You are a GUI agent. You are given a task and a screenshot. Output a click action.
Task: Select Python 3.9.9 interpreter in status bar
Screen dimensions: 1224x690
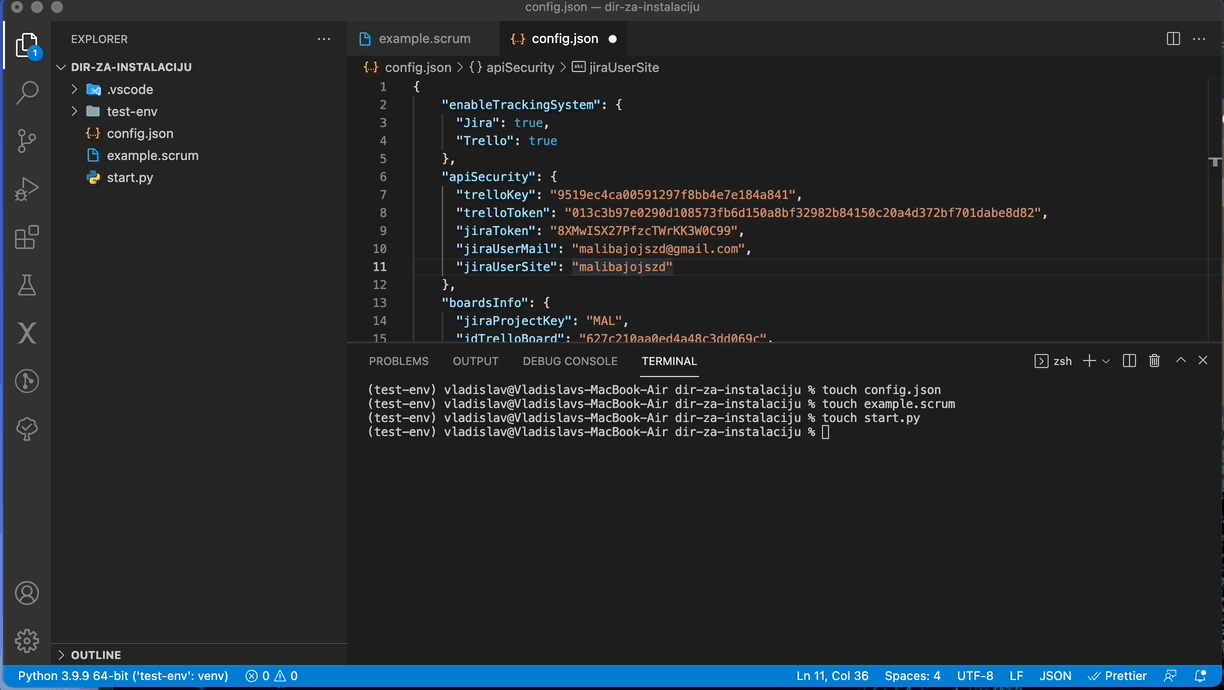(x=123, y=676)
